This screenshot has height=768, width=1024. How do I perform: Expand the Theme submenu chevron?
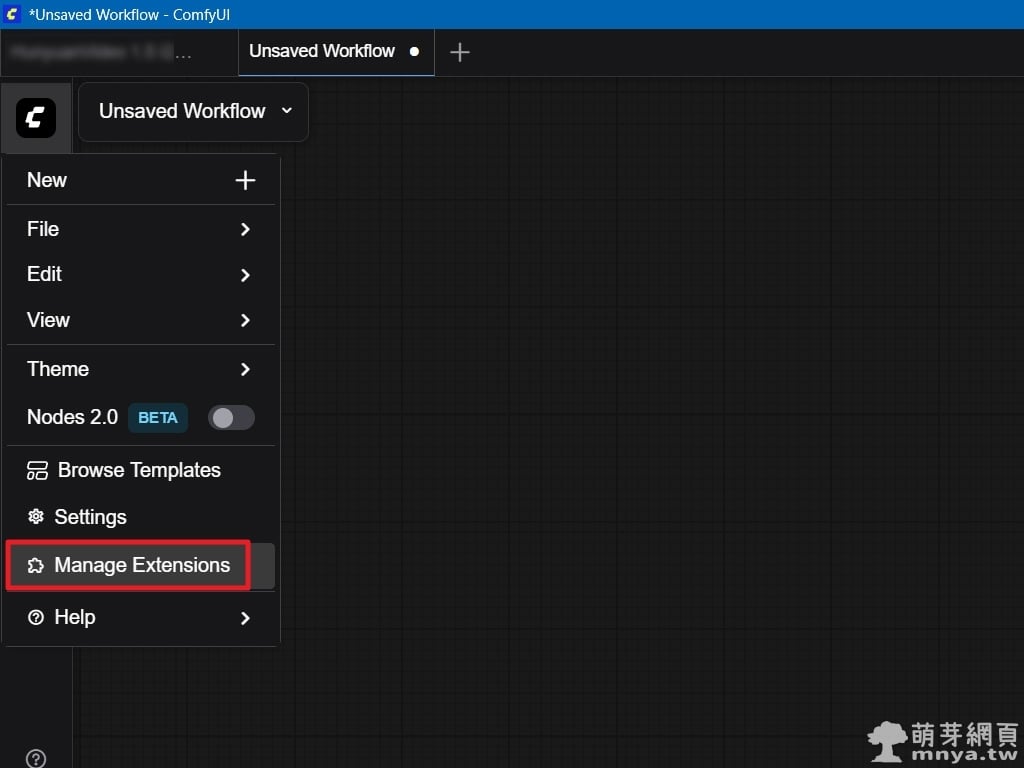click(245, 370)
